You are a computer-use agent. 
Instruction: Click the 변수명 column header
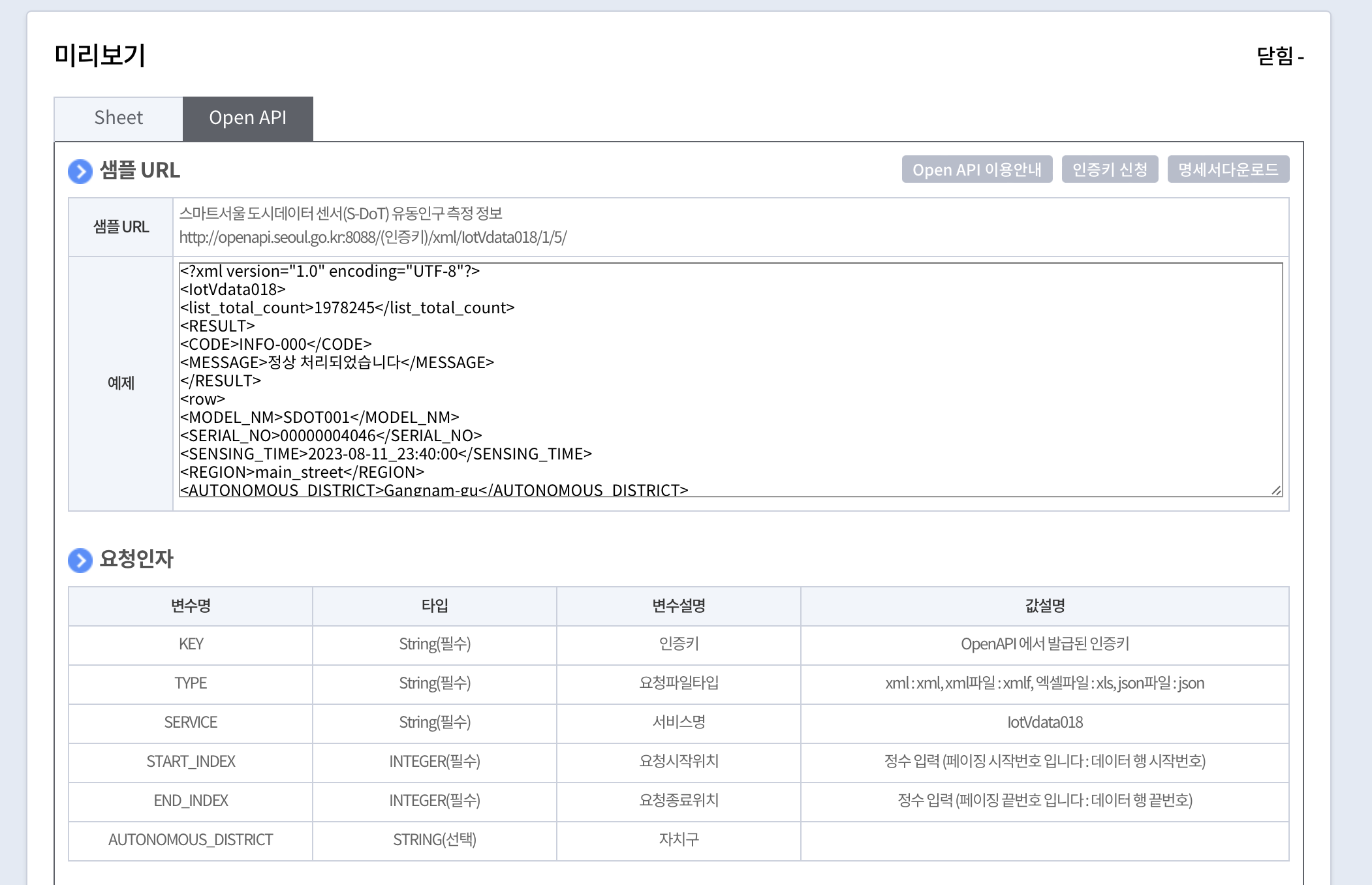tap(191, 606)
